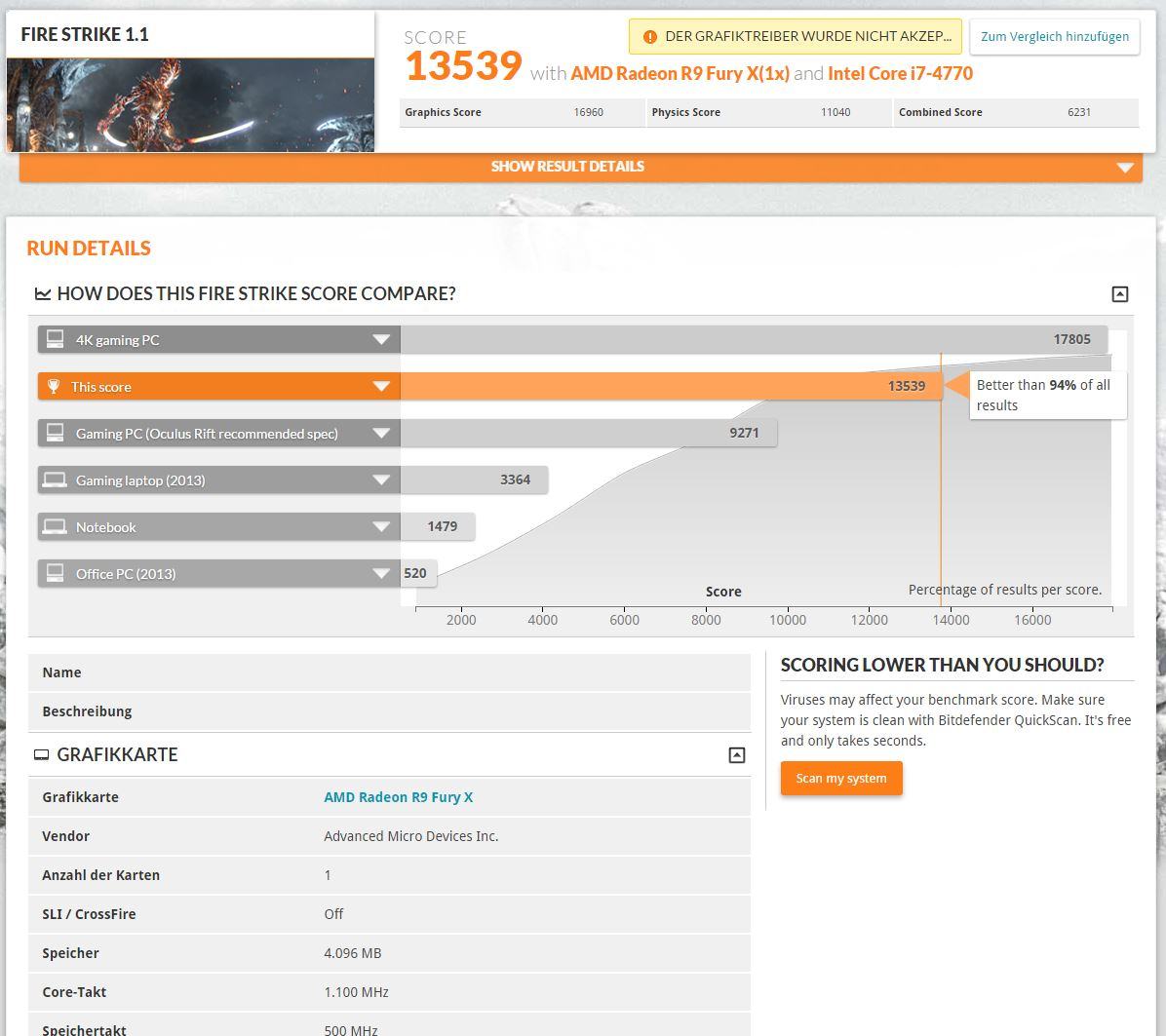Open AMD Radeon R9 Fury X link in Grafikkarte table
The width and height of the screenshot is (1166, 1036).
tap(399, 797)
